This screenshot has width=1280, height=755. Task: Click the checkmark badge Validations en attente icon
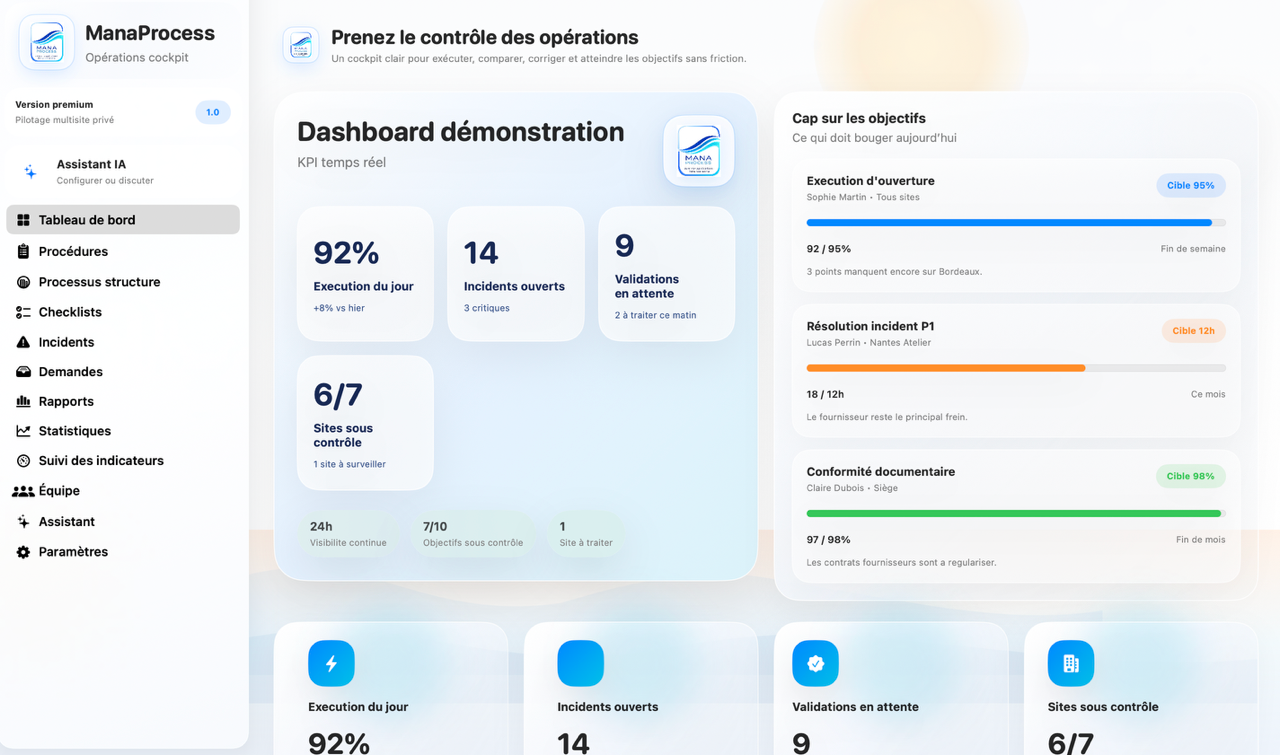click(x=815, y=663)
